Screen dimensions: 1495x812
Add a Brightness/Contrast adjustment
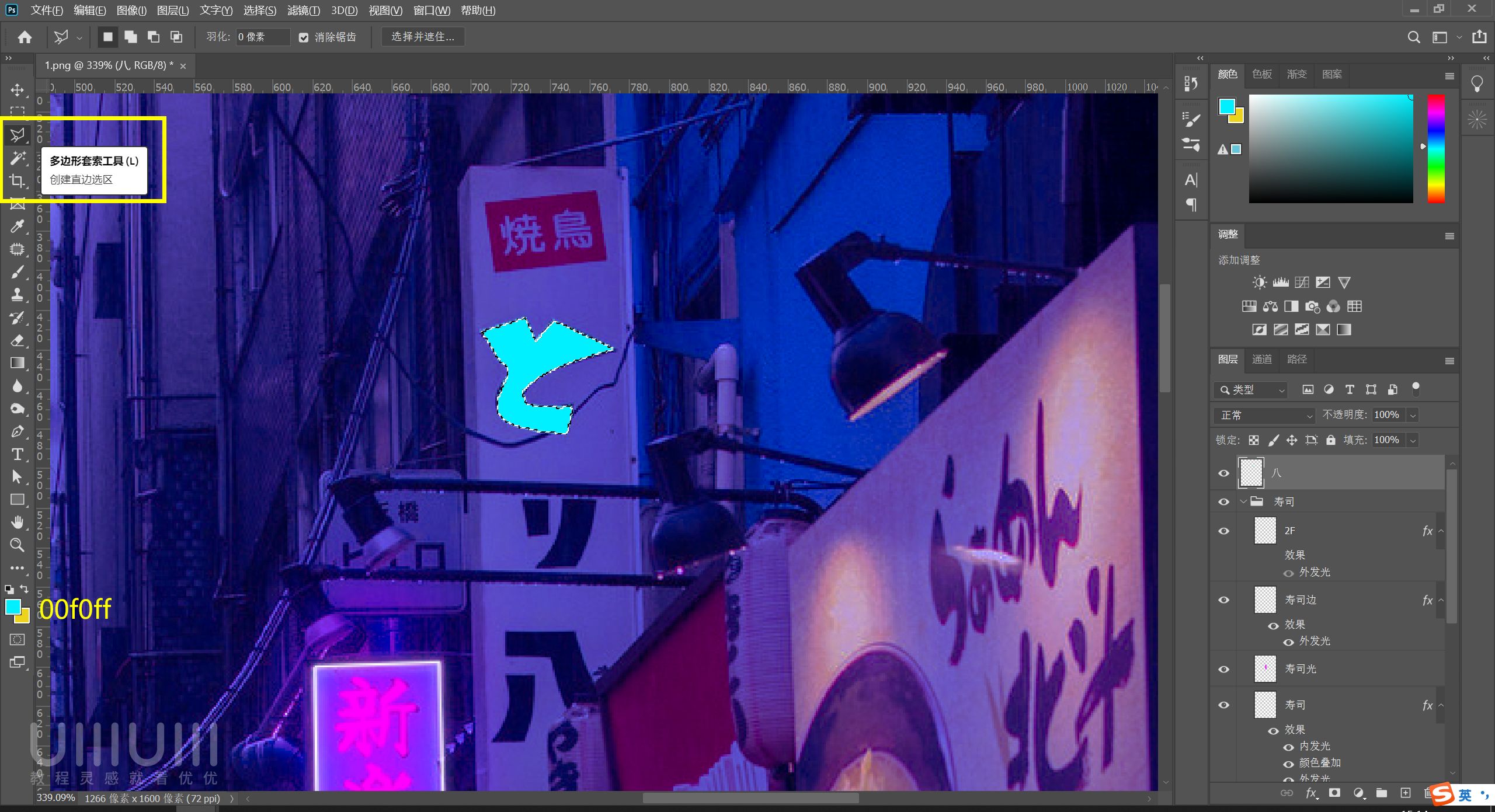point(1259,283)
